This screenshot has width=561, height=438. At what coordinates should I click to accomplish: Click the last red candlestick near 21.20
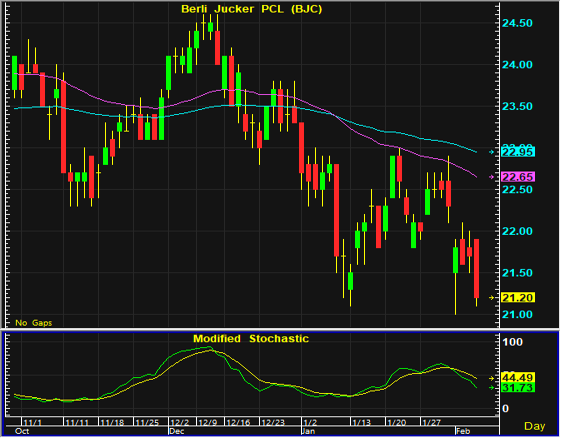[x=477, y=268]
